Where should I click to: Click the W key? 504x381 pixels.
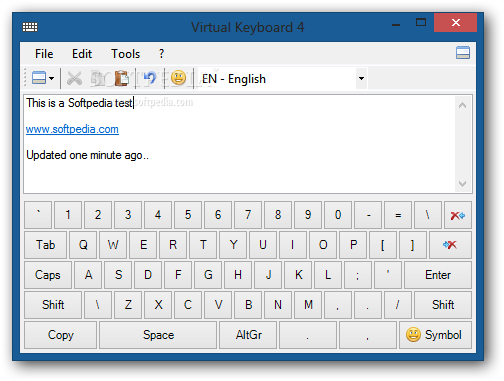click(113, 245)
